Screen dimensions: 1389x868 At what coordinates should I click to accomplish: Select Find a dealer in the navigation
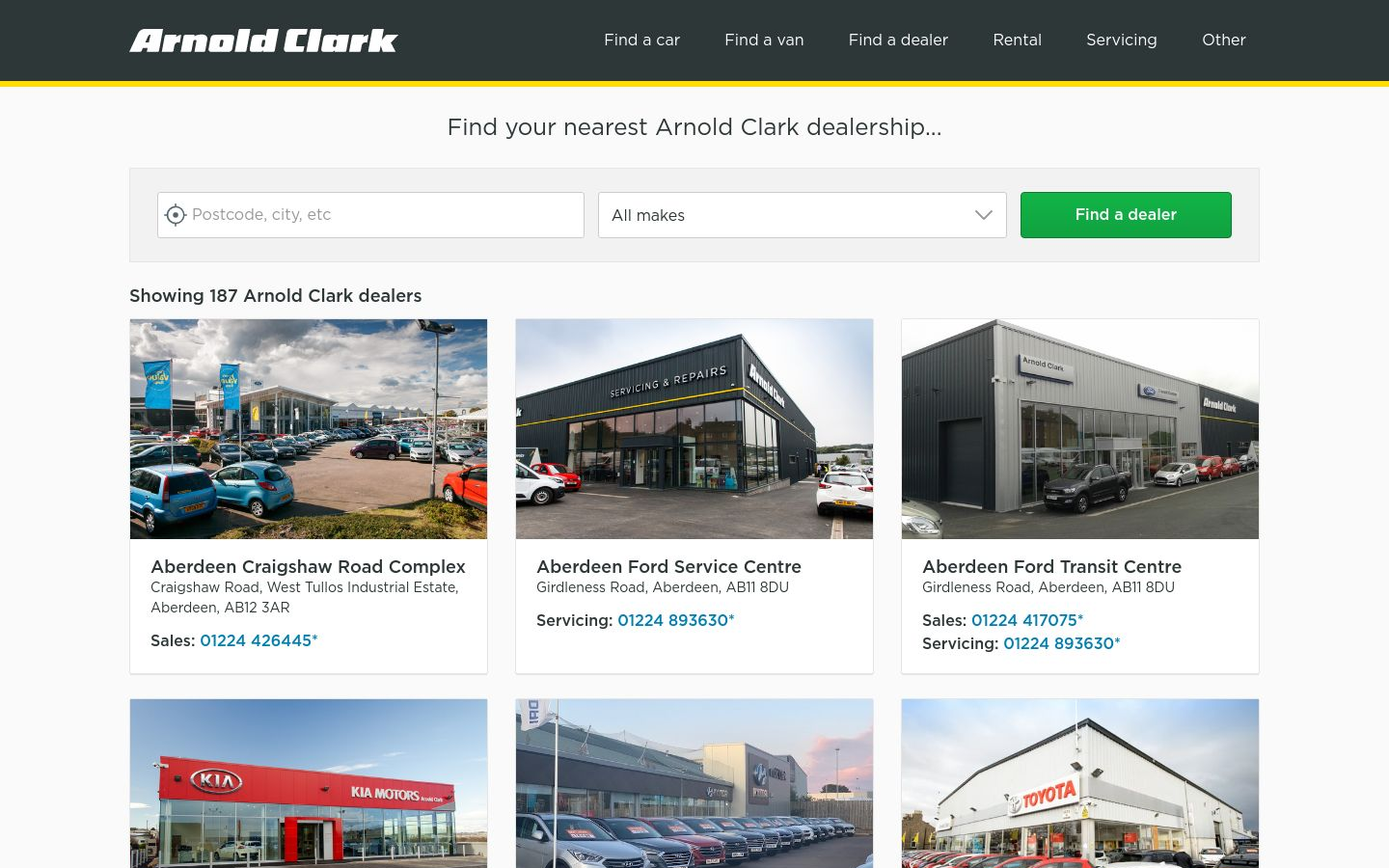[898, 40]
